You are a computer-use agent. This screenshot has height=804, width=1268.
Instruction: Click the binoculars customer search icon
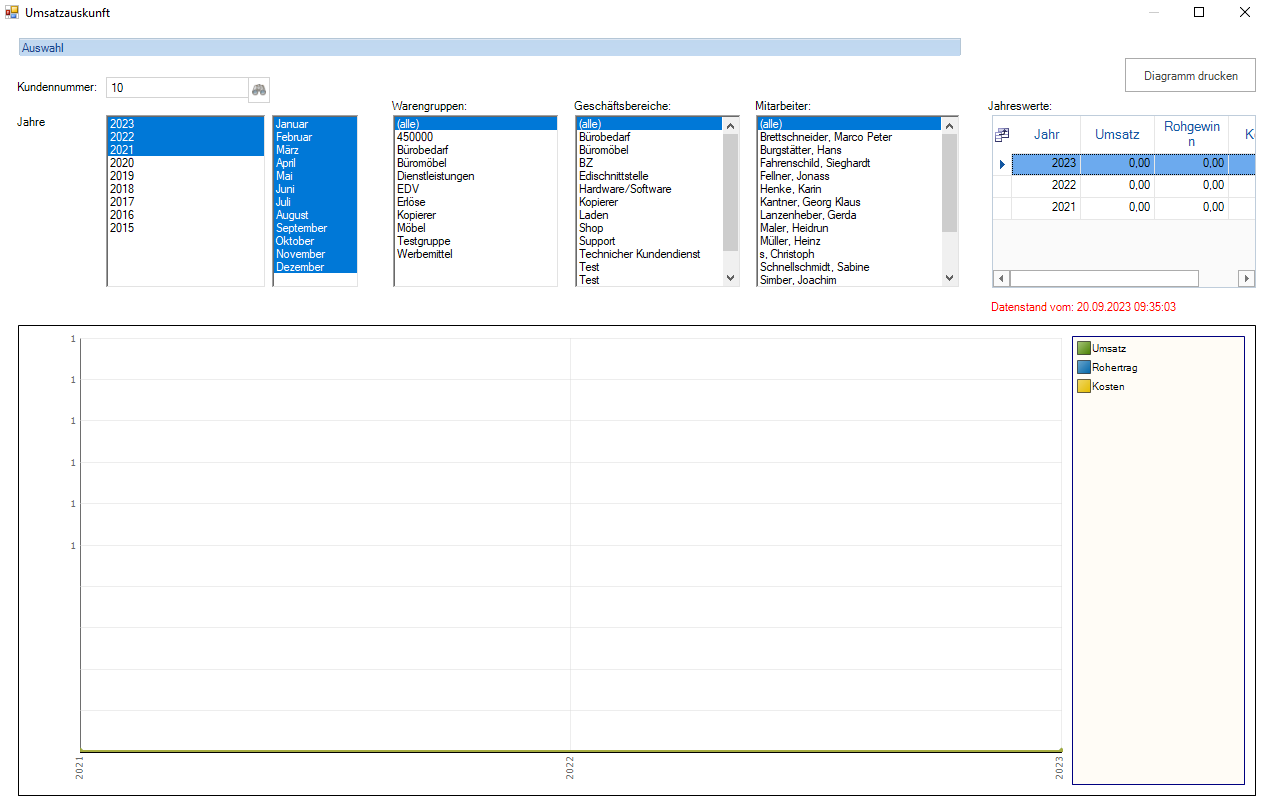coord(259,89)
